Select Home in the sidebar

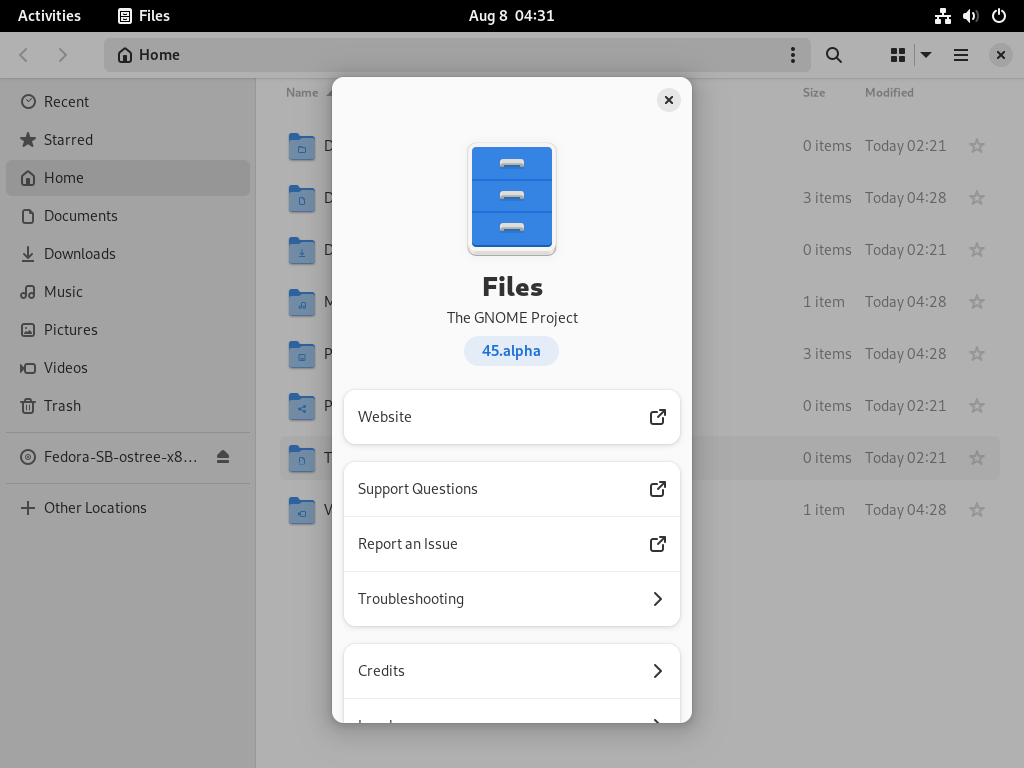coord(128,178)
